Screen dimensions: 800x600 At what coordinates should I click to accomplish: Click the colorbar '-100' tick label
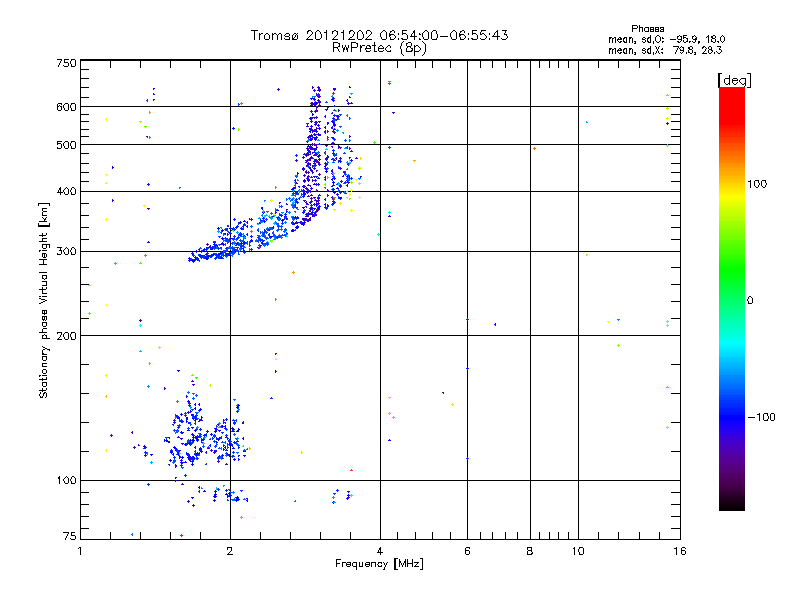pos(761,417)
